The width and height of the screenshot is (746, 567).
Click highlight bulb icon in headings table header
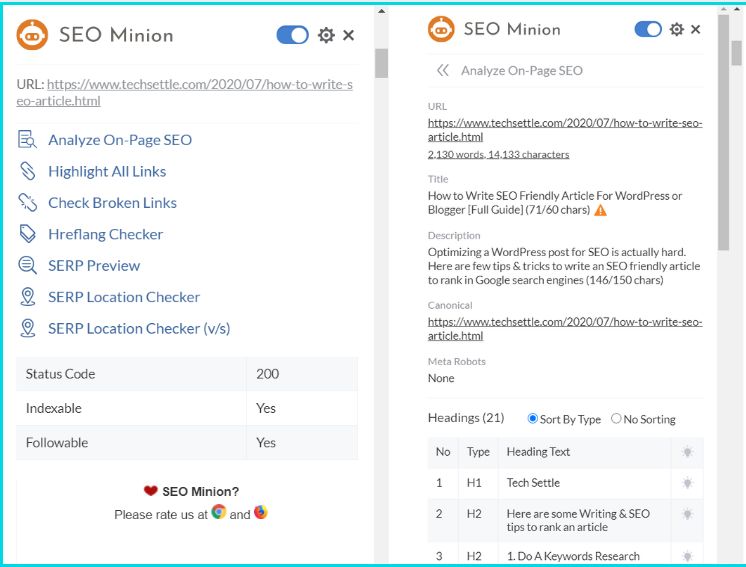(687, 451)
